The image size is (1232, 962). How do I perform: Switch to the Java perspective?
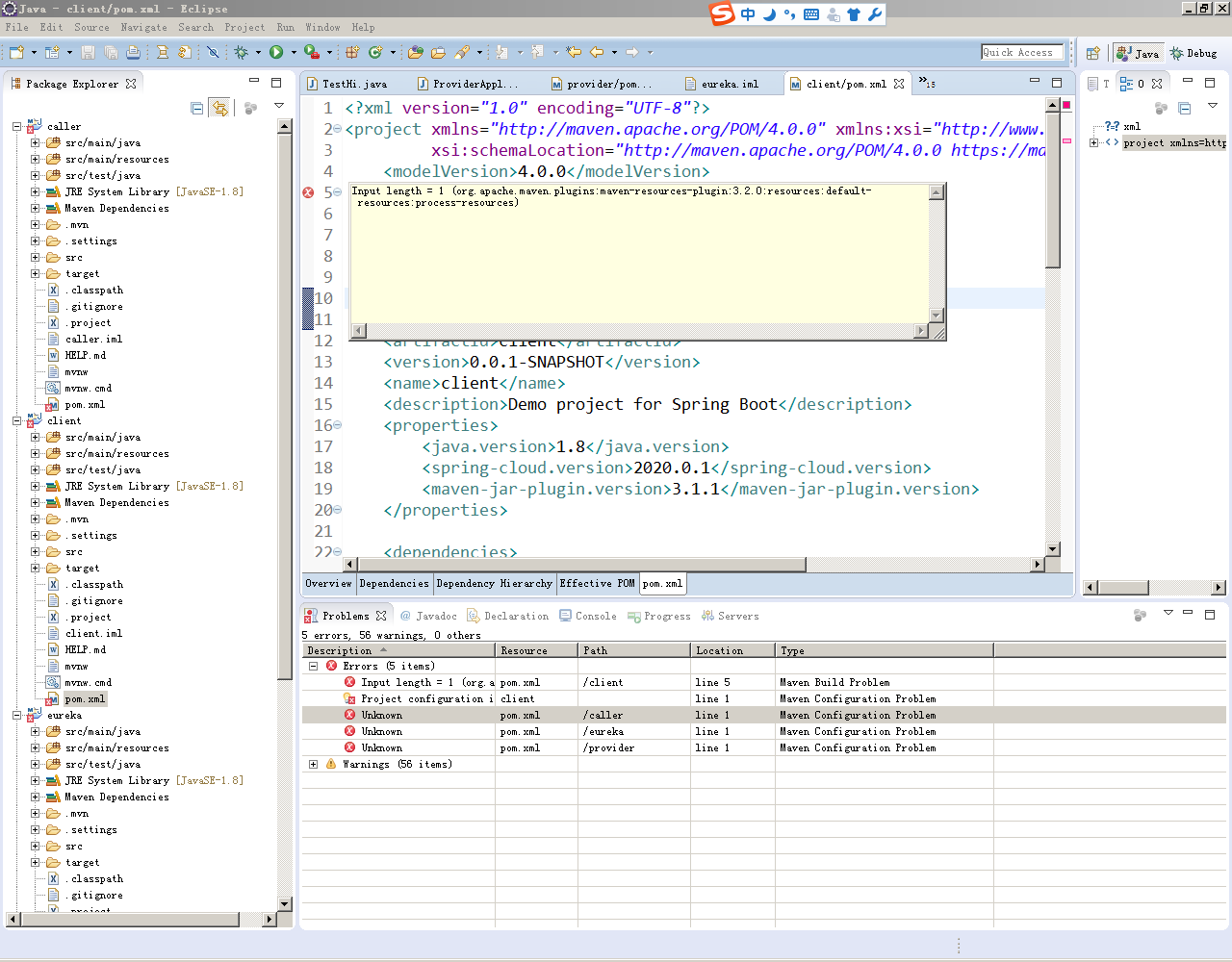(1138, 53)
